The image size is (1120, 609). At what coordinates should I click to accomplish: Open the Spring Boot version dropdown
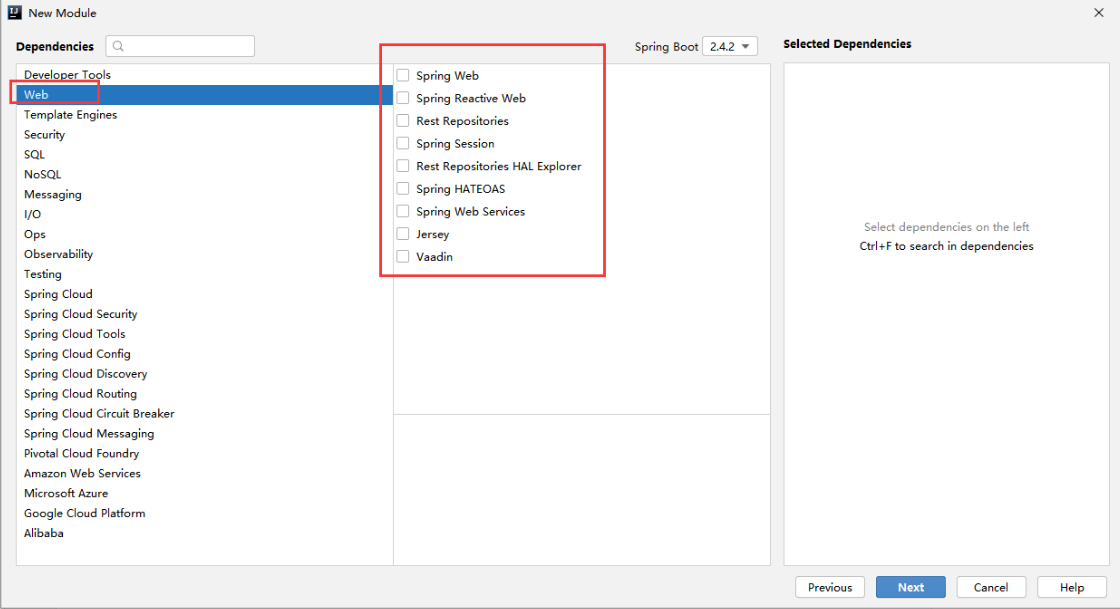729,46
